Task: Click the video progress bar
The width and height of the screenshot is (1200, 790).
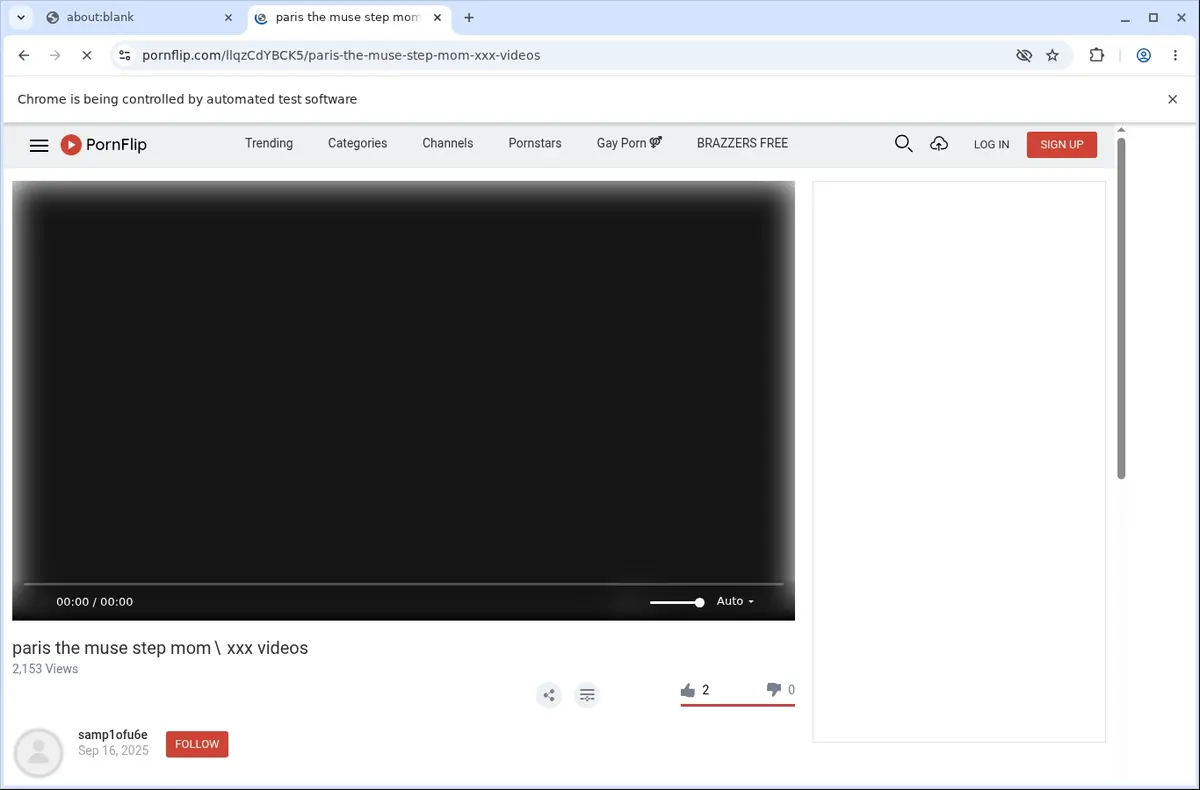Action: click(x=403, y=583)
